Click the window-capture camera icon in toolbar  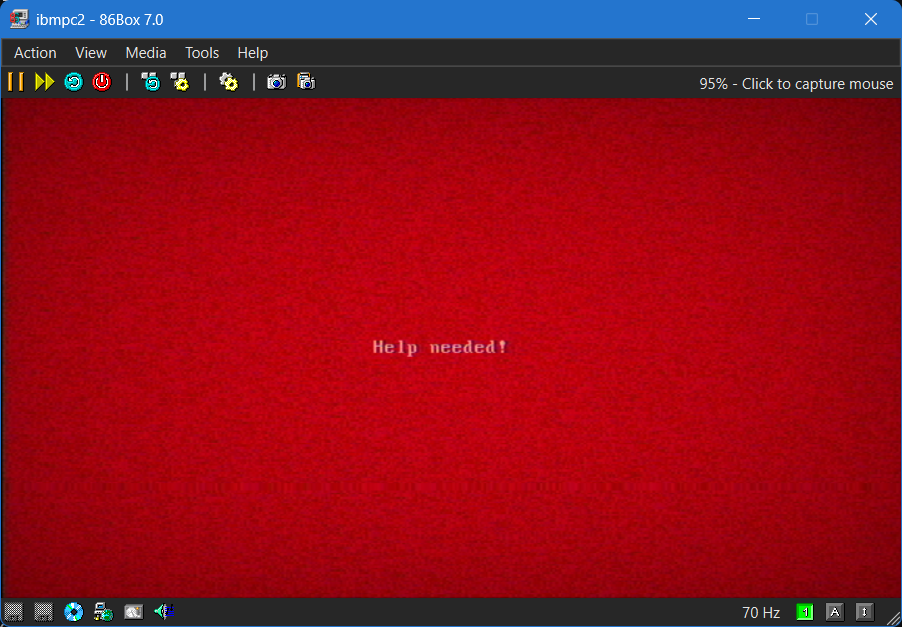click(x=306, y=82)
